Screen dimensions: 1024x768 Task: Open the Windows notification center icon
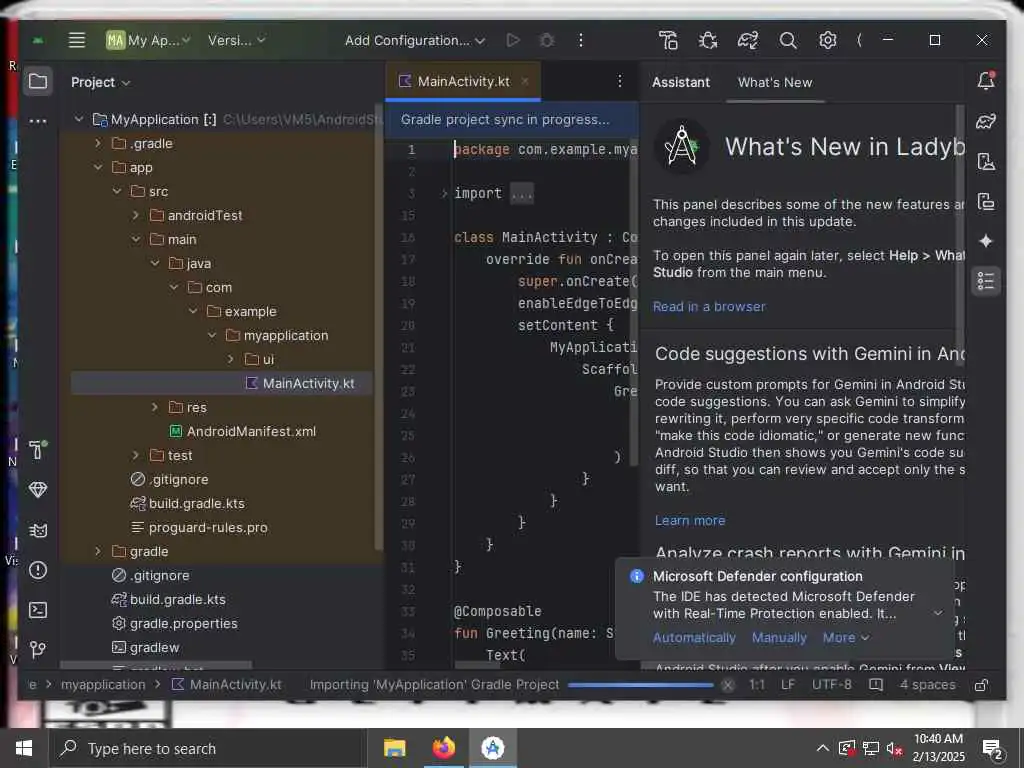[993, 750]
